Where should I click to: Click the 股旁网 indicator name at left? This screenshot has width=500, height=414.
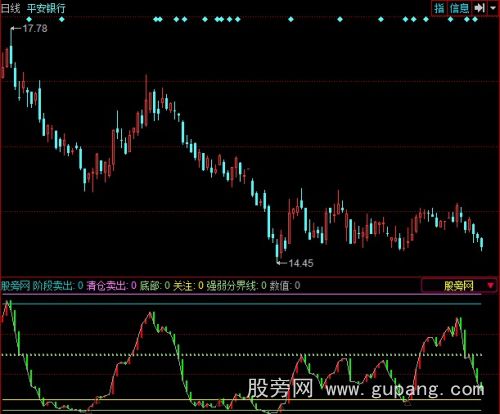click(15, 286)
